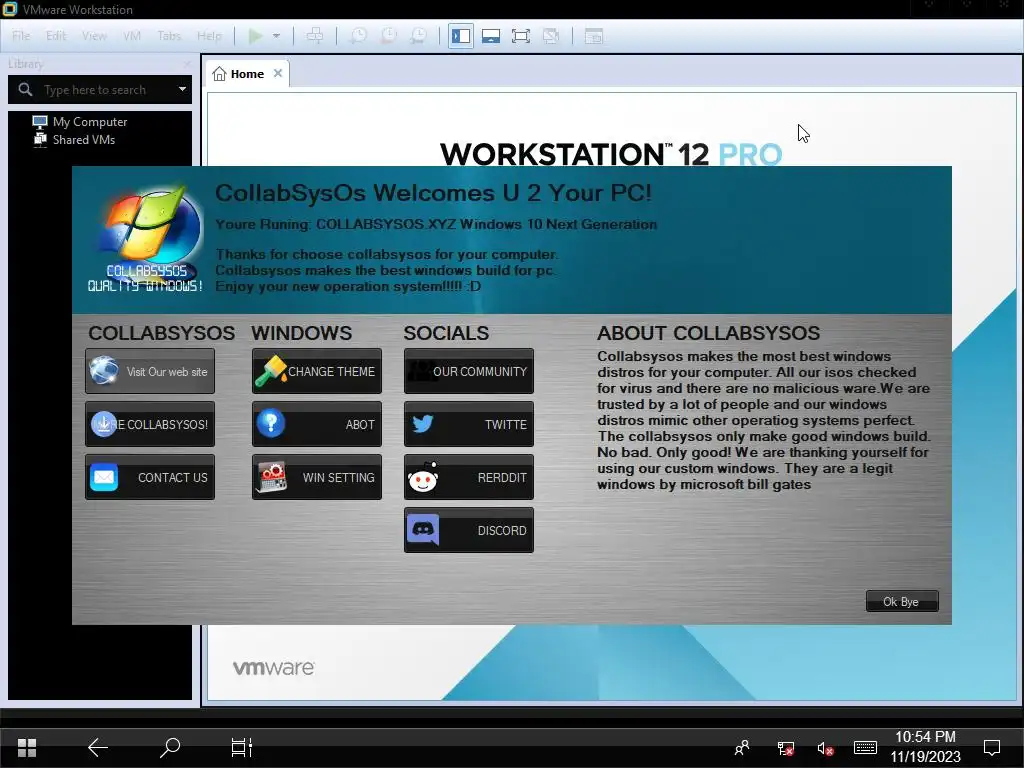
Task: Click the VMware Workstation title bar icon
Action: [x=10, y=9]
